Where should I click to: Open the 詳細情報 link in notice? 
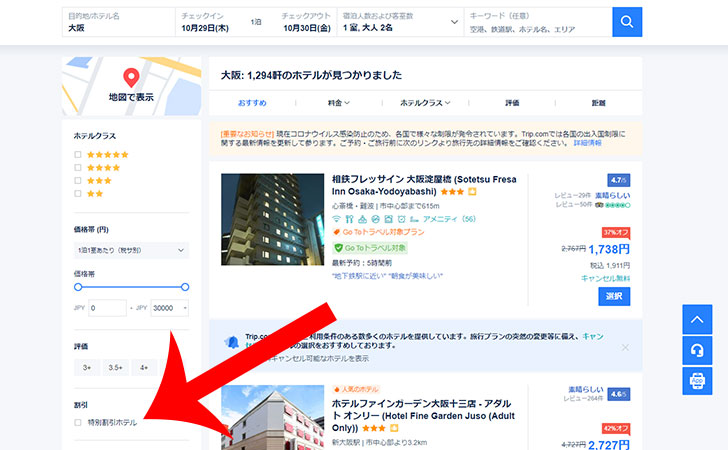coord(587,143)
